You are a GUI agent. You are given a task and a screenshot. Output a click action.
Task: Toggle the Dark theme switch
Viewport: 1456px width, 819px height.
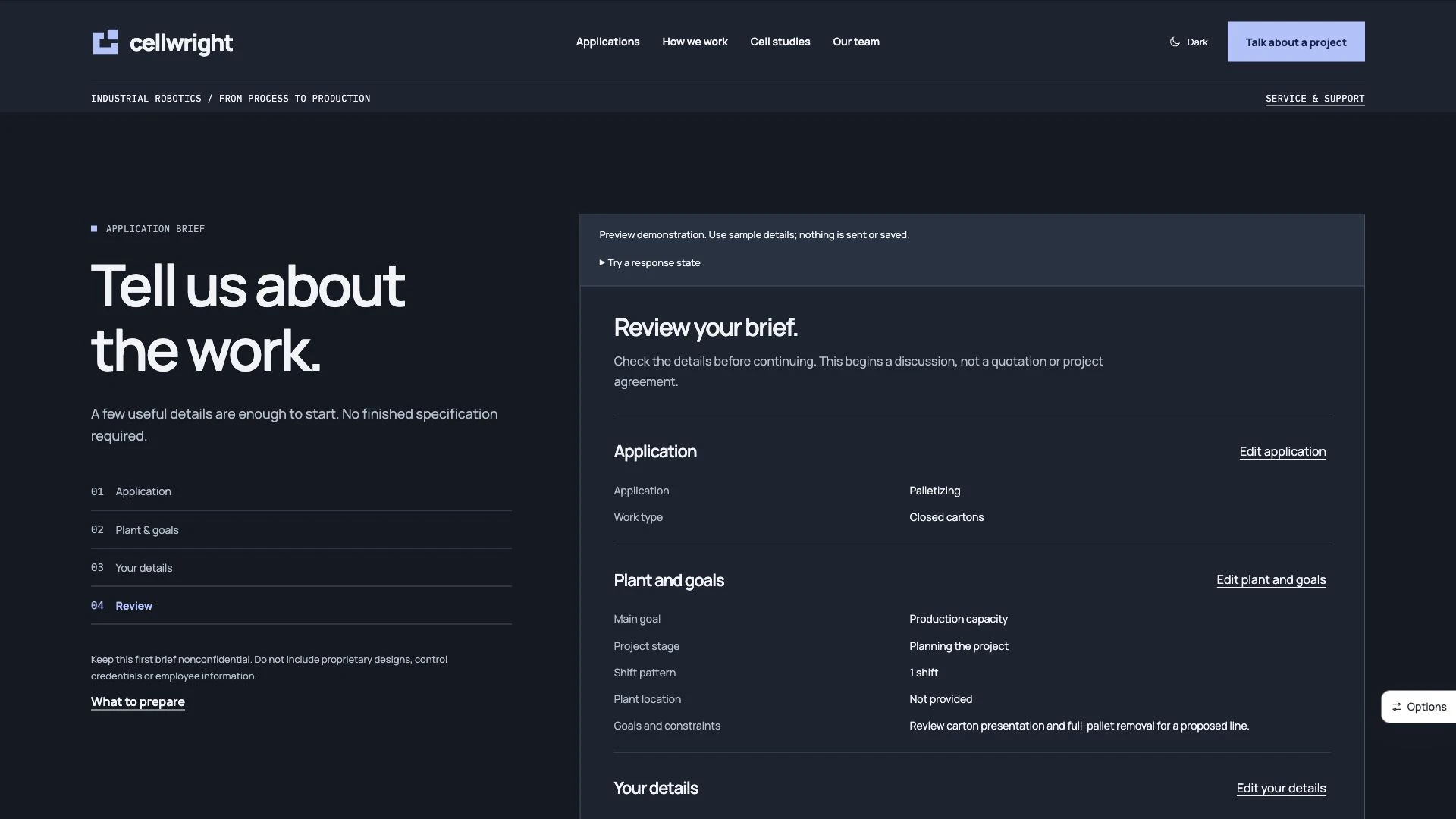pos(1188,42)
